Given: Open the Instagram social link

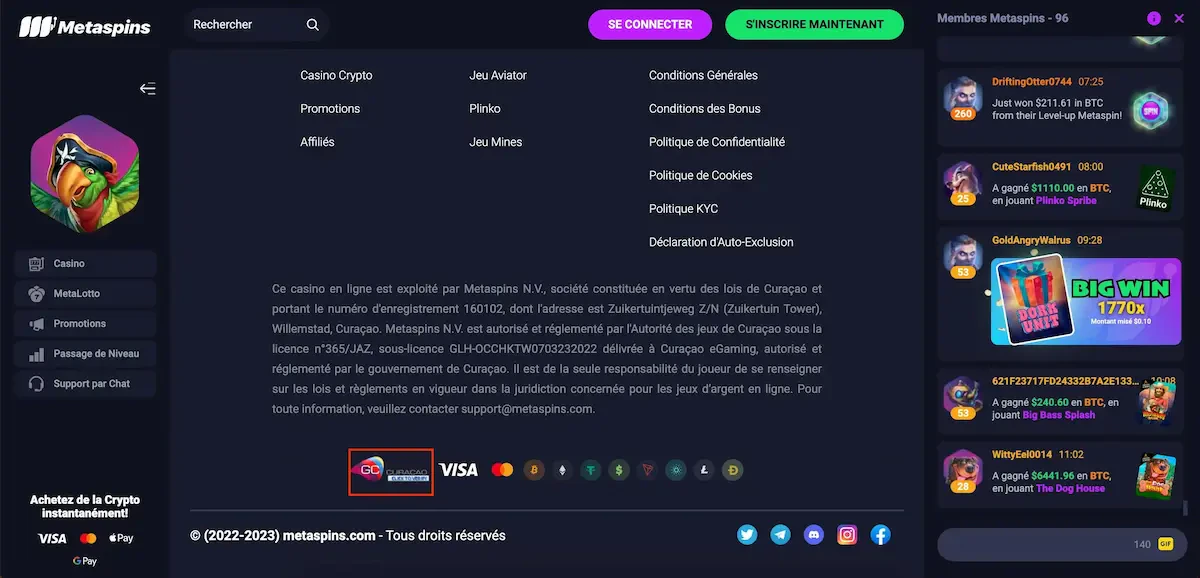Looking at the screenshot, I should (847, 535).
